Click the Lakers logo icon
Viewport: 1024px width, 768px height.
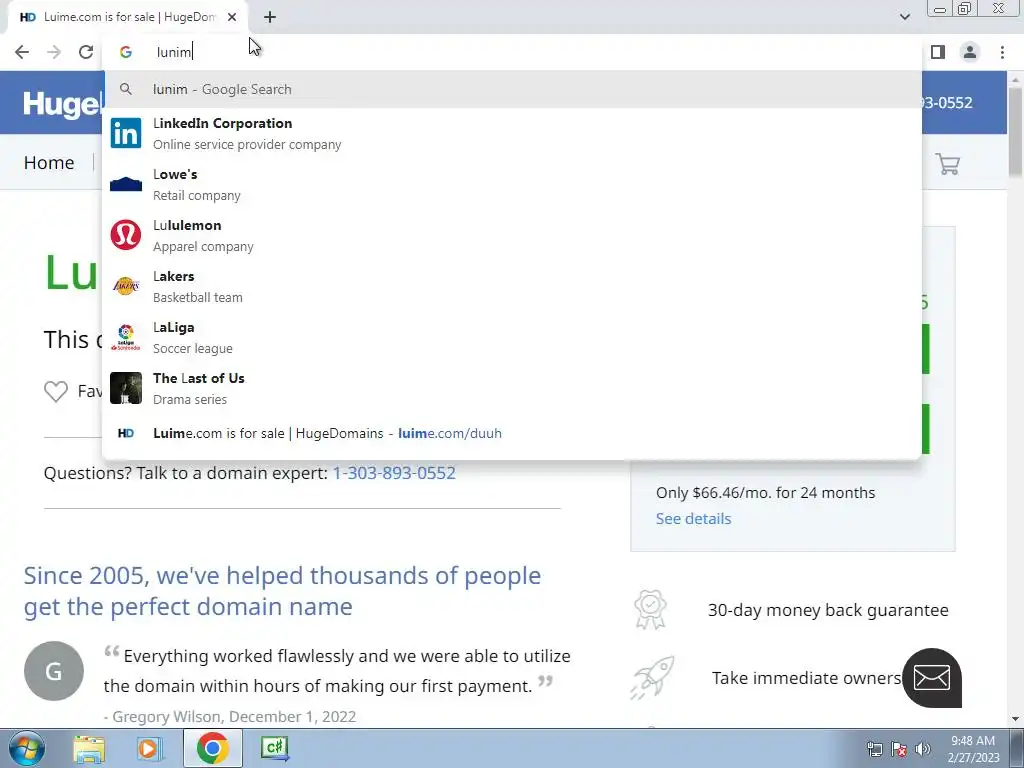(x=126, y=286)
